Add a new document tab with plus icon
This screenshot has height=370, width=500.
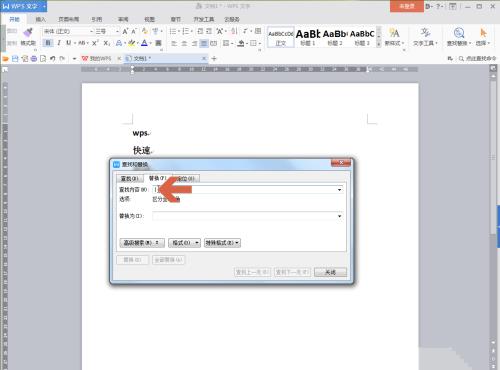(214, 59)
